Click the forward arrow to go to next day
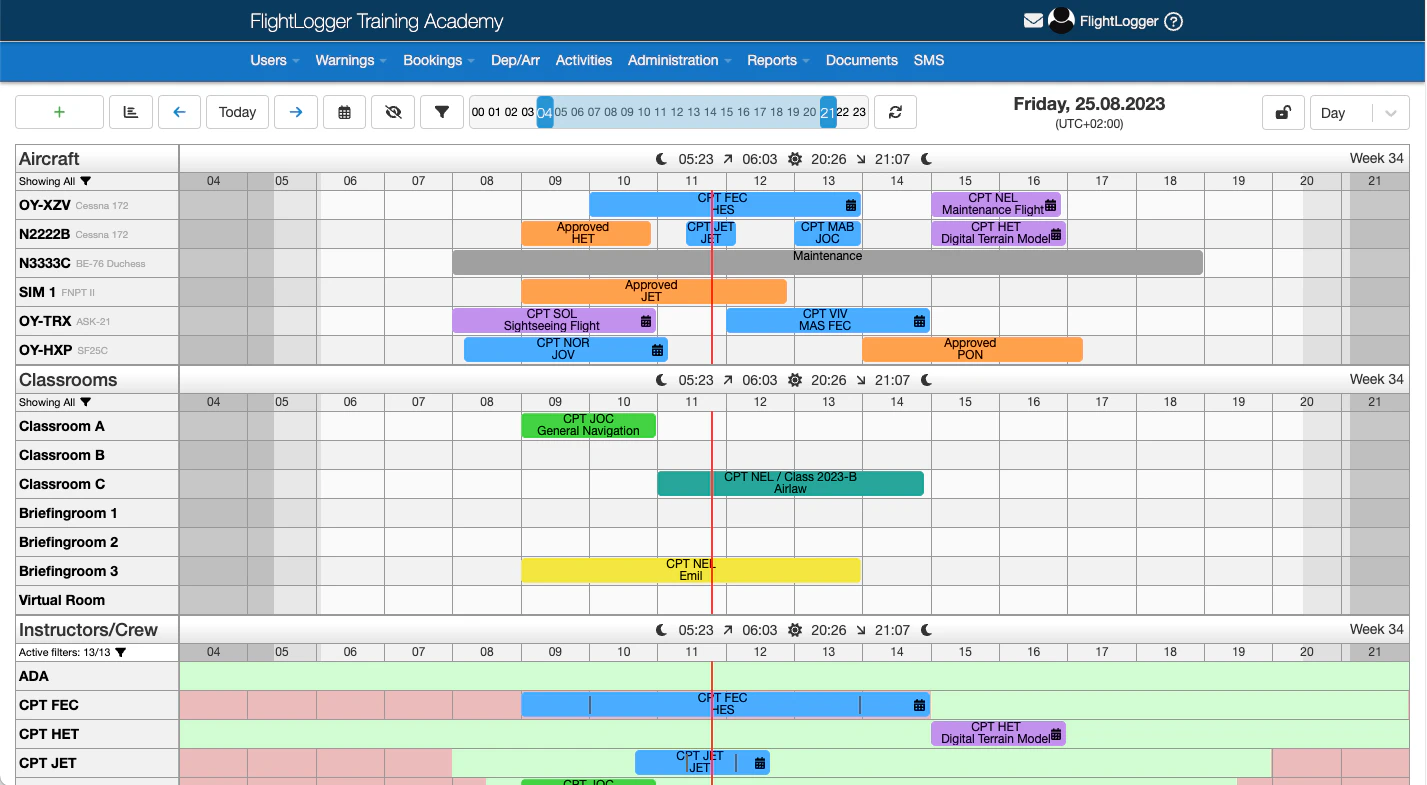1427x785 pixels. (295, 112)
